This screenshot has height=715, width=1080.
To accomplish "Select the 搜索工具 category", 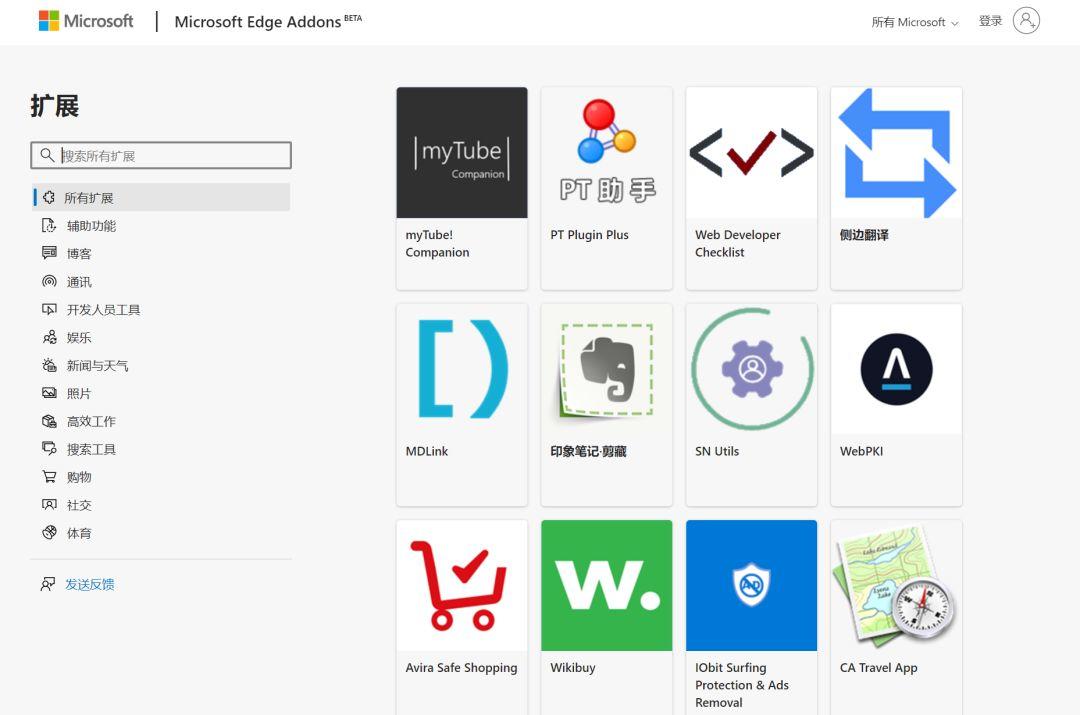I will point(91,449).
